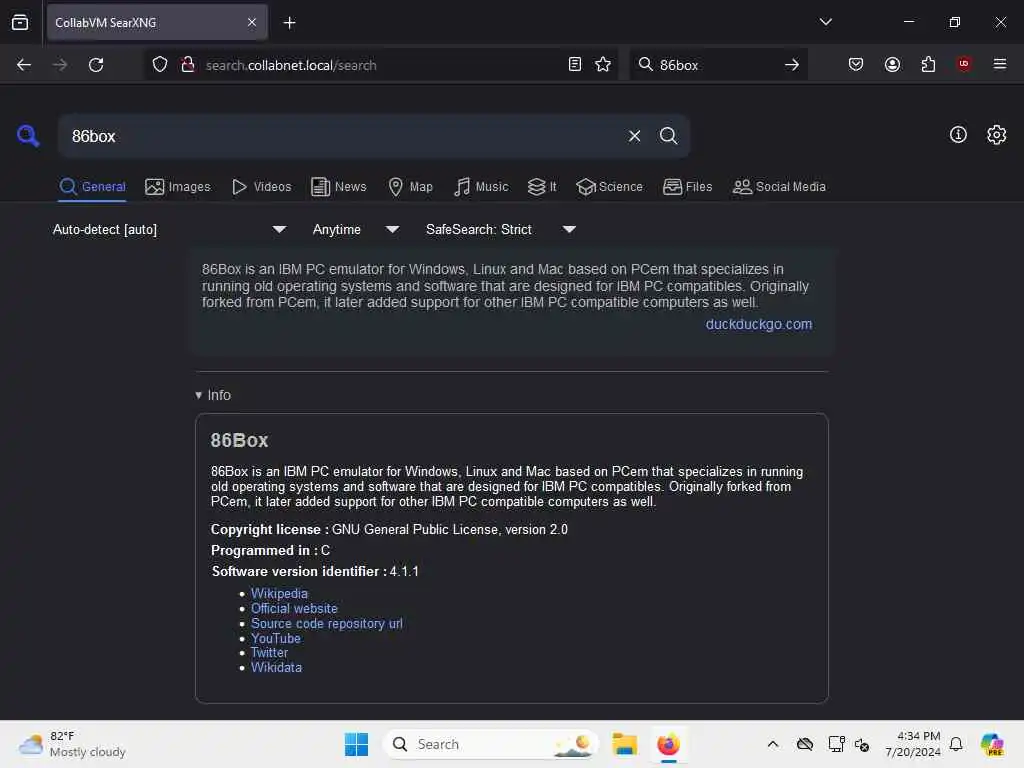This screenshot has height=768, width=1024.
Task: Click inside the 86box SearXNG query field
Action: coord(340,136)
